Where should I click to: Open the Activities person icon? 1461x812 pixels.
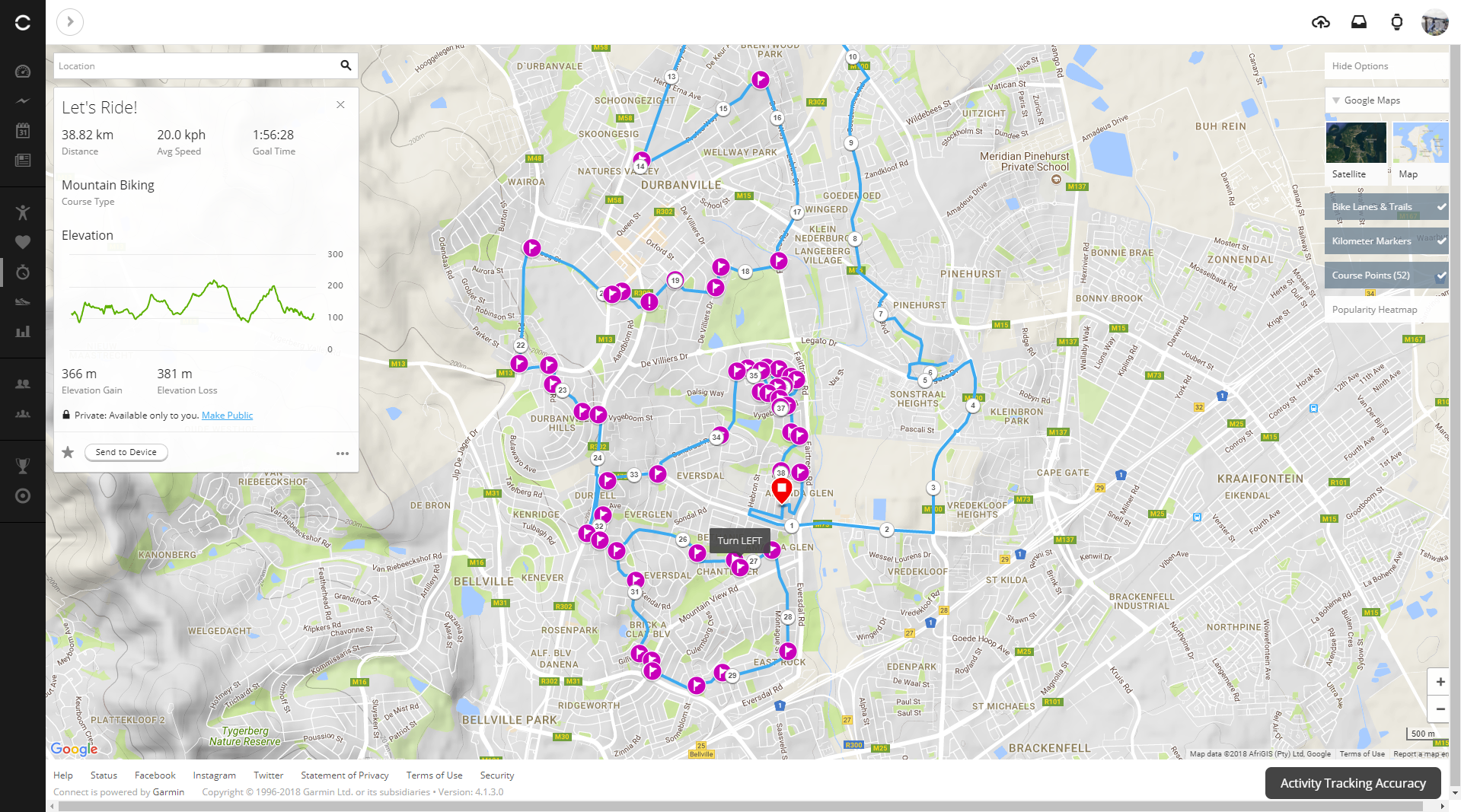23,212
